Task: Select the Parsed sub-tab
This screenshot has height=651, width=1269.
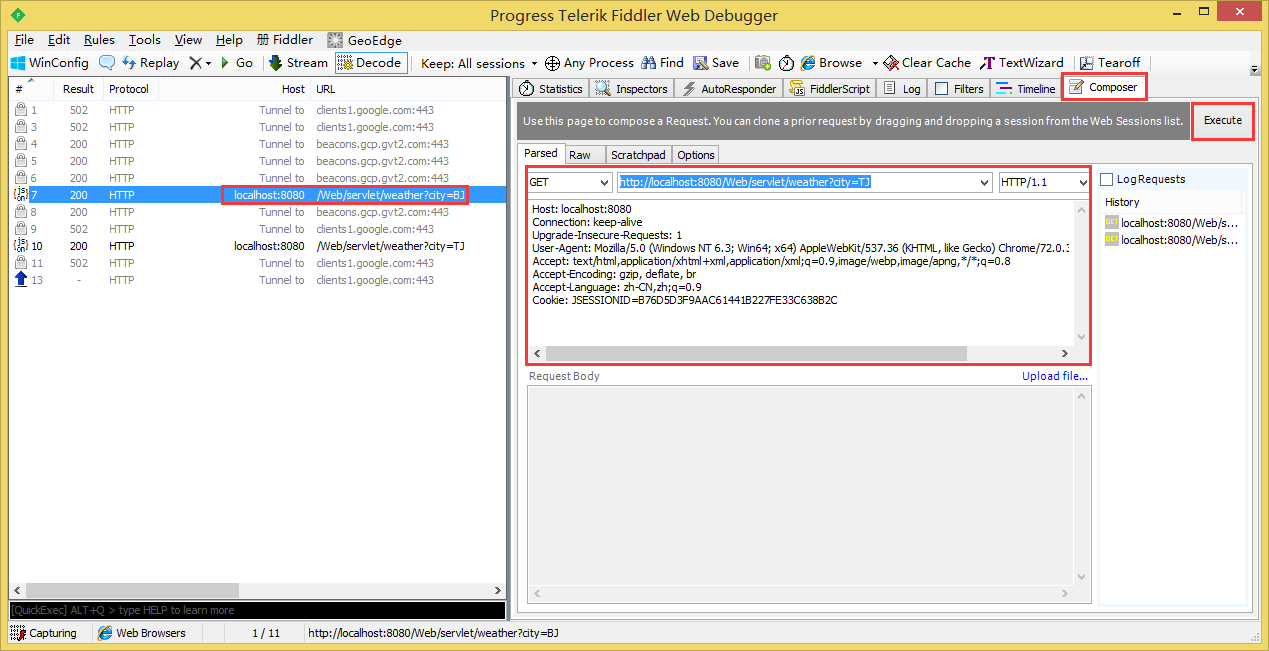Action: click(541, 154)
